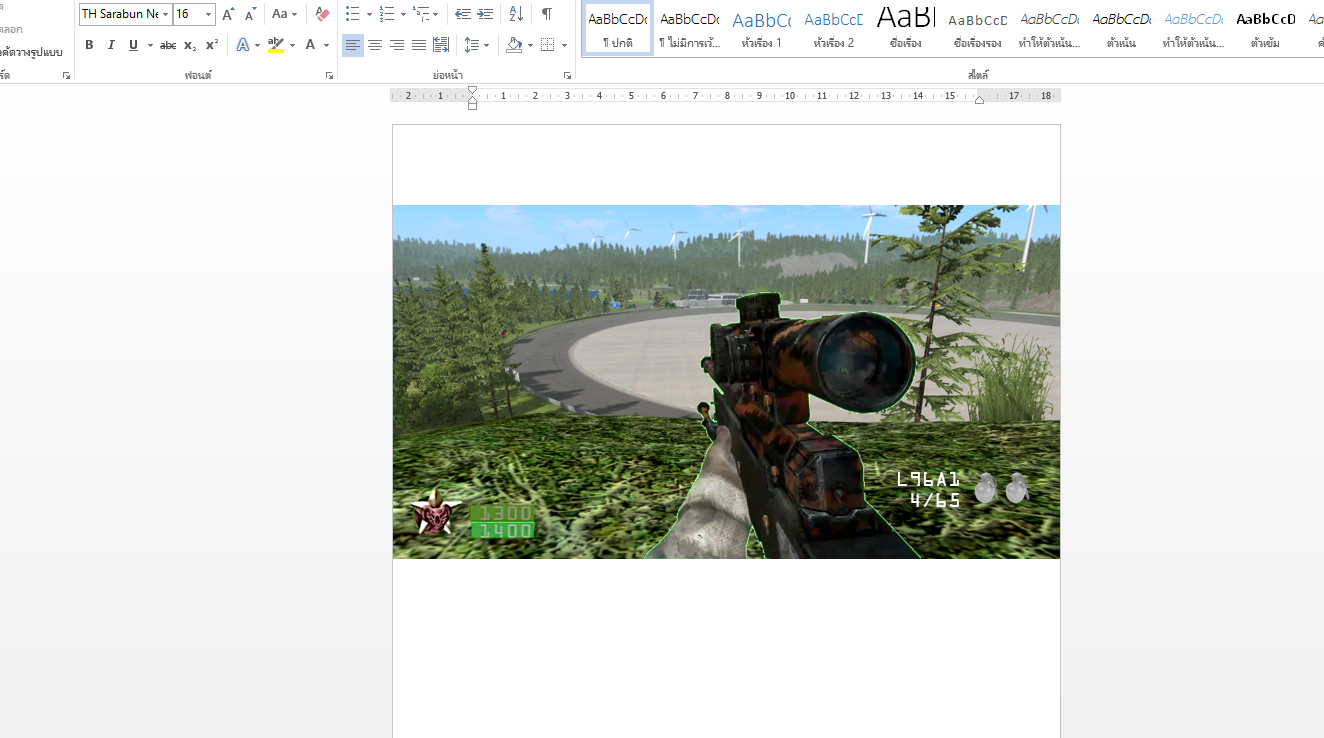Expand font color options arrow
The image size is (1324, 738).
pyautogui.click(x=326, y=45)
